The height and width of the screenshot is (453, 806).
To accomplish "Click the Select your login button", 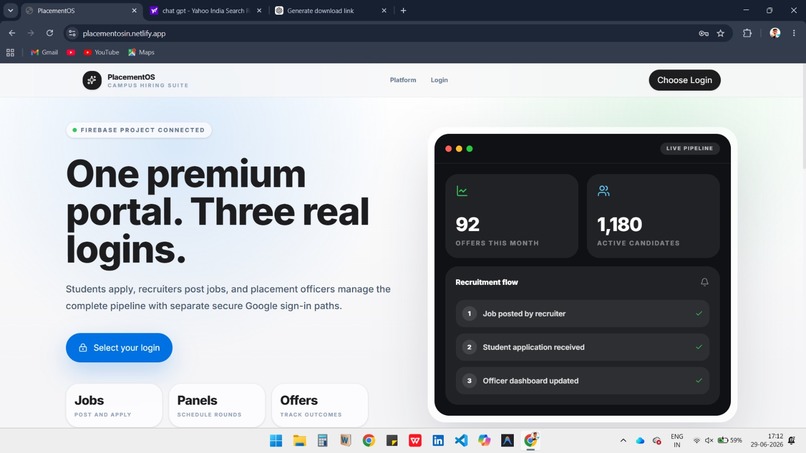I will (119, 348).
